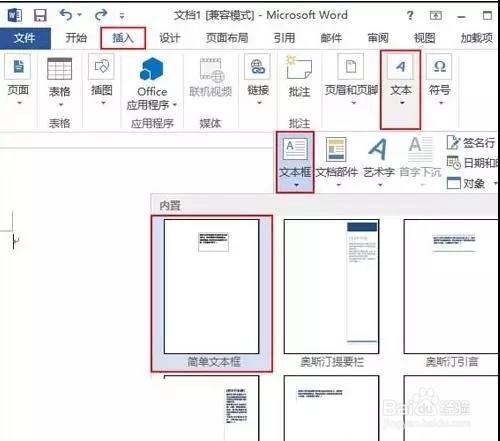This screenshot has height=441, width=500.
Task: Insert an 对象 object
Action: 466,183
